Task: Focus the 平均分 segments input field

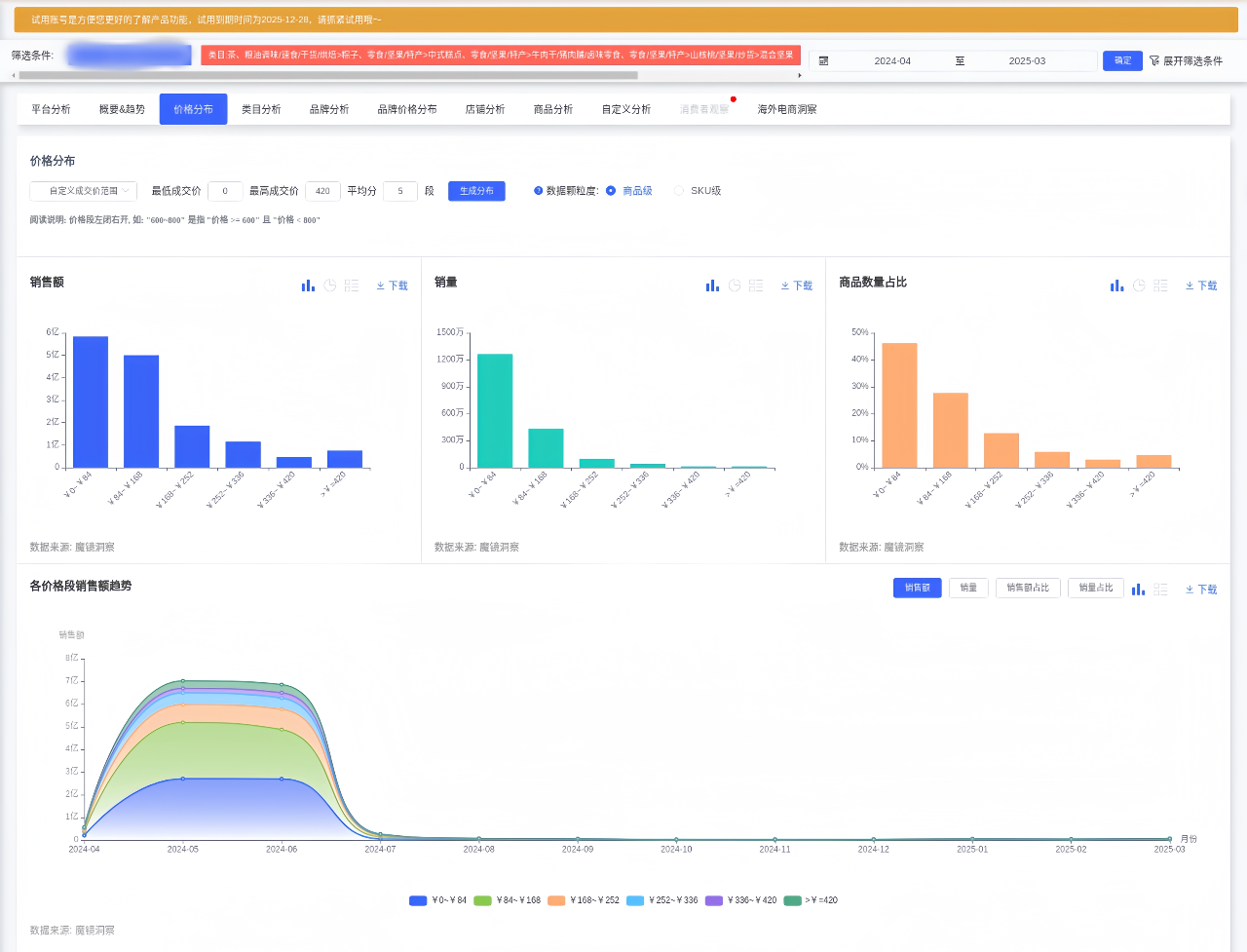Action: pos(400,191)
